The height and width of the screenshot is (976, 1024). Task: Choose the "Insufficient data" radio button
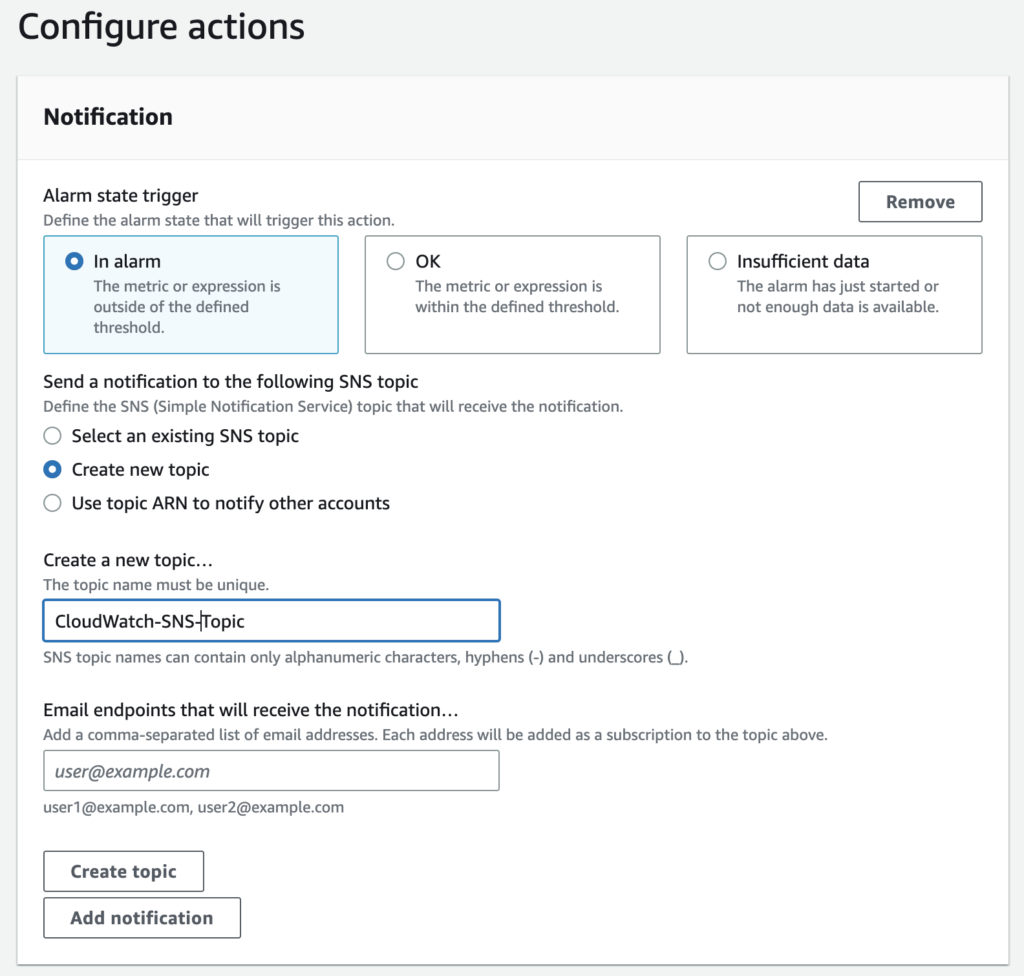717,261
